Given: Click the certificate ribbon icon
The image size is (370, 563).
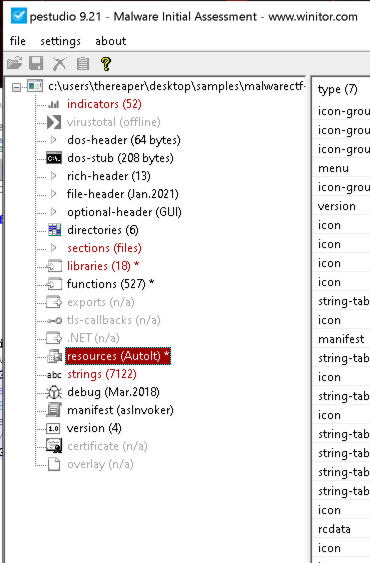Looking at the screenshot, I should point(54,446).
